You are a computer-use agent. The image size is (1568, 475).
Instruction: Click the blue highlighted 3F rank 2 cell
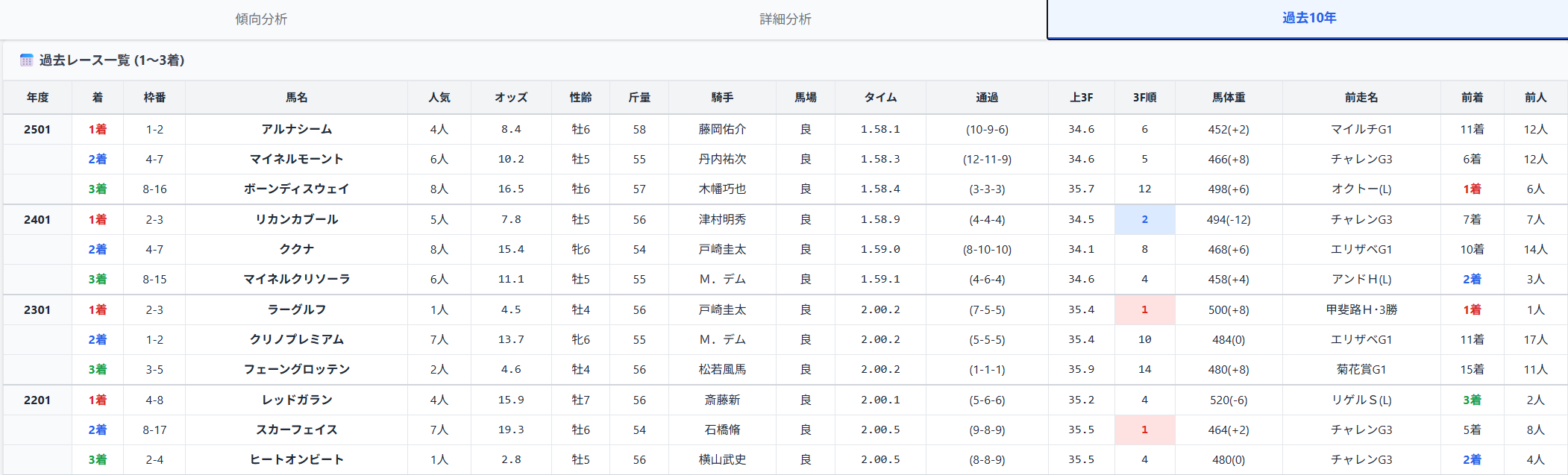click(x=1144, y=220)
